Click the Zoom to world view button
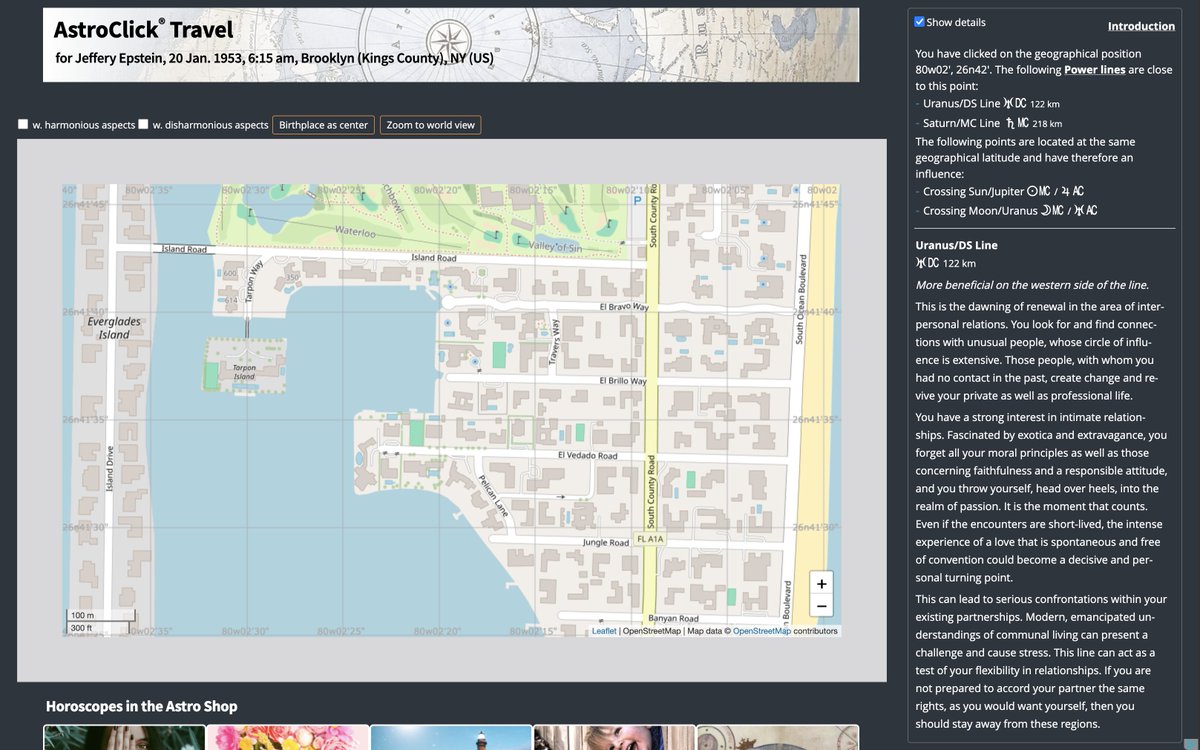 coord(430,125)
